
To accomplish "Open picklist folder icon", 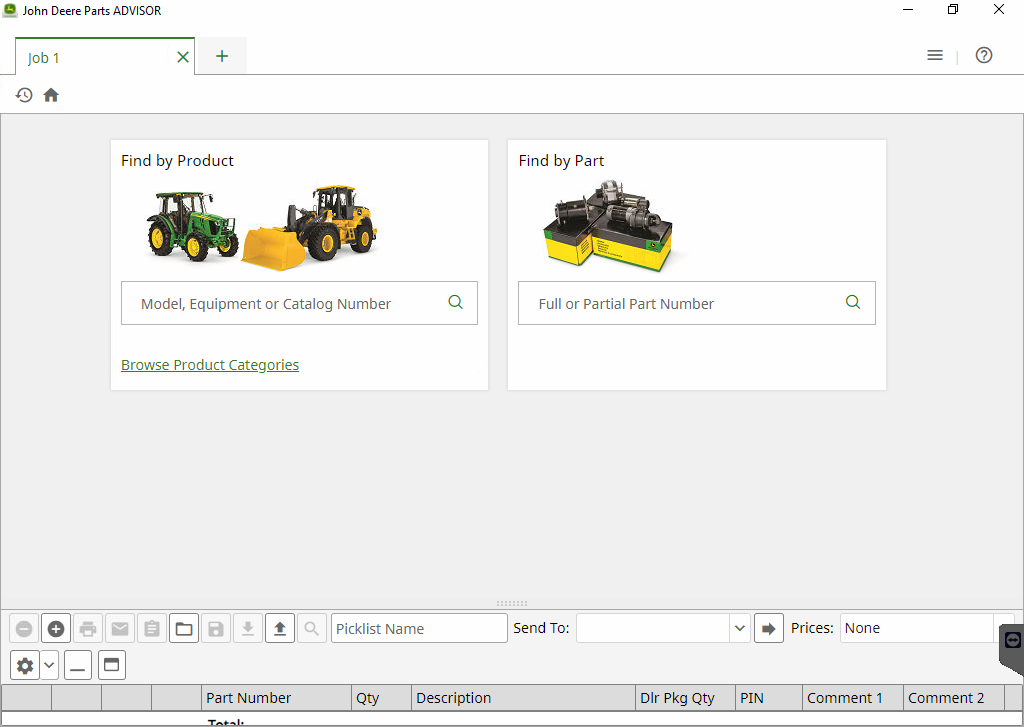I will [x=184, y=629].
